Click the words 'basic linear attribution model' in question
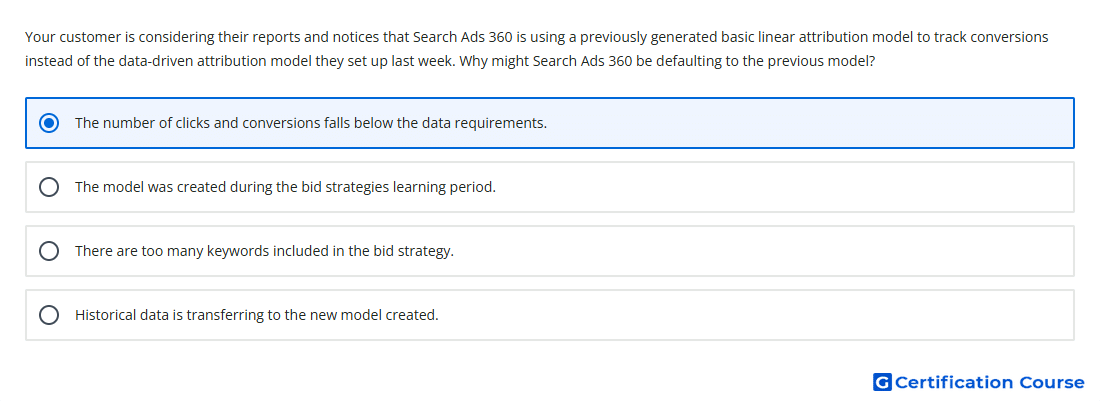 tap(817, 36)
